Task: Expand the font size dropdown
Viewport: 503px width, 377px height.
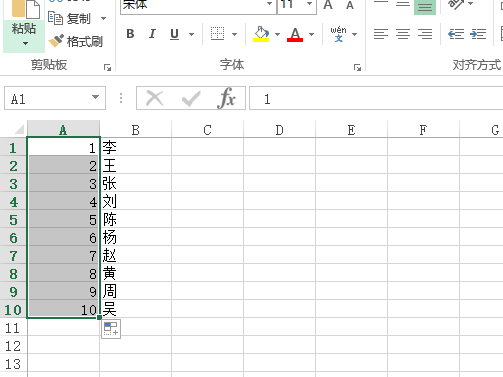Action: (309, 4)
